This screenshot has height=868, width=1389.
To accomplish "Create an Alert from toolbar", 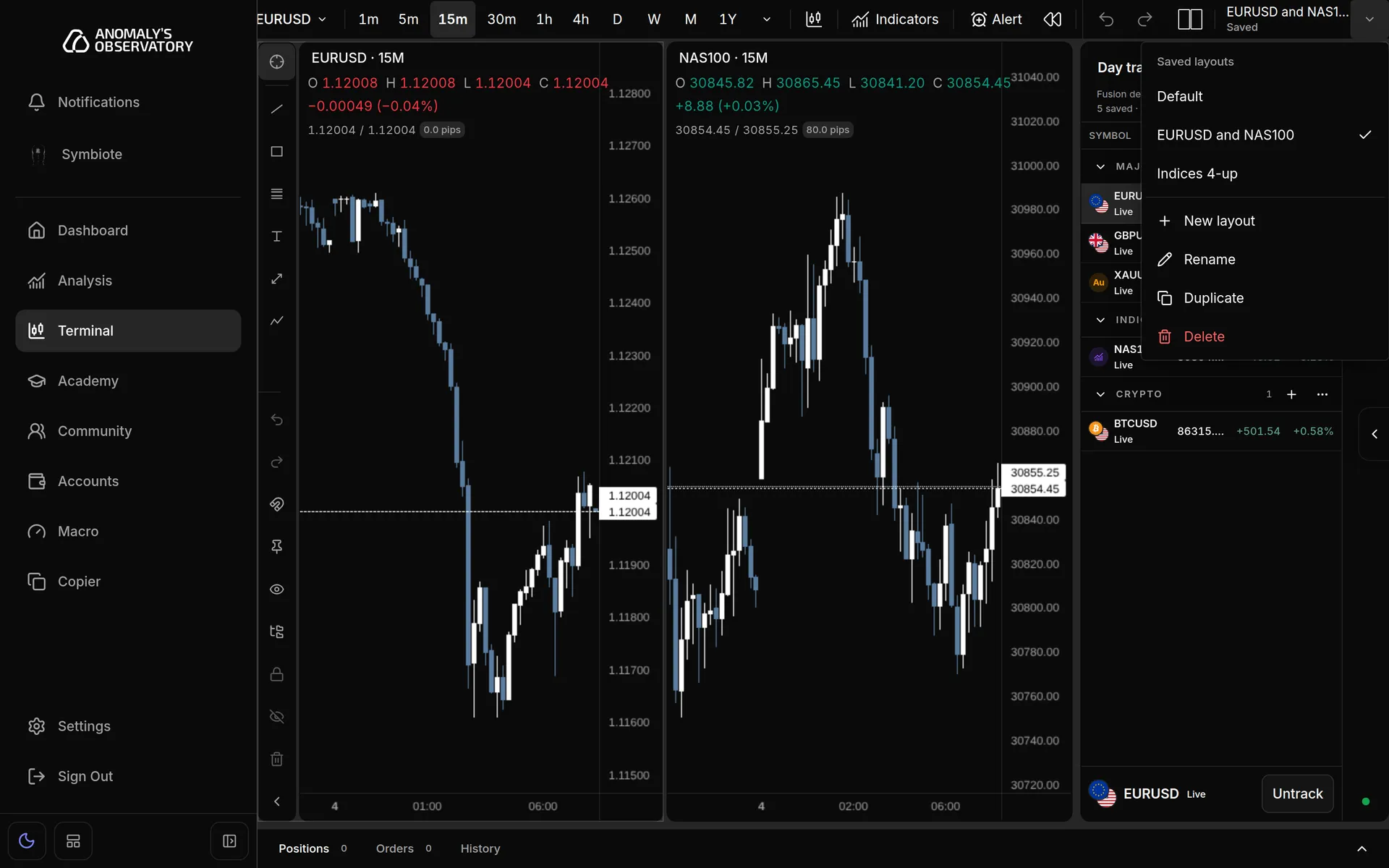I will pos(996,20).
